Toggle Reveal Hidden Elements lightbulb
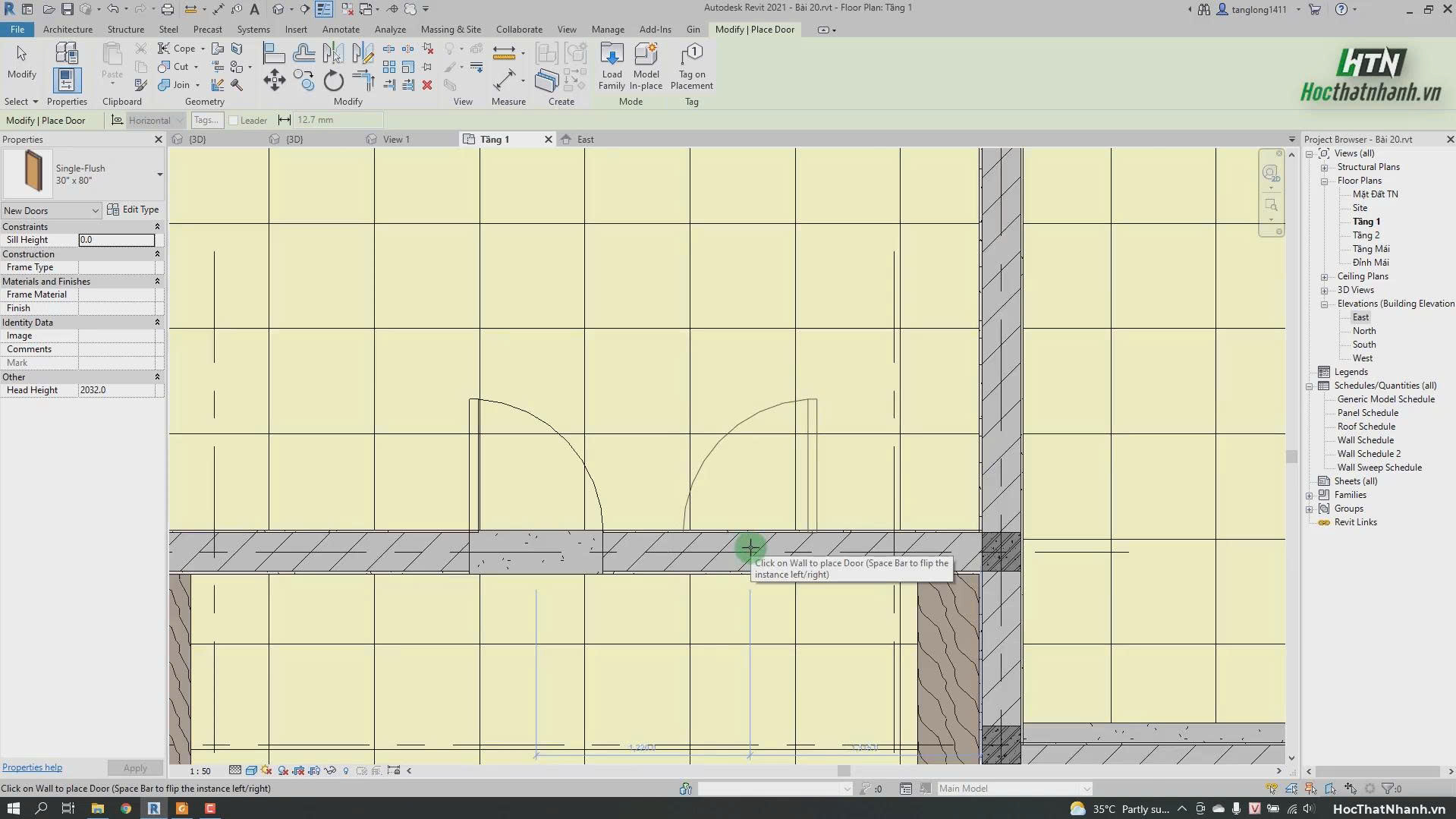This screenshot has width=1456, height=819. click(346, 770)
